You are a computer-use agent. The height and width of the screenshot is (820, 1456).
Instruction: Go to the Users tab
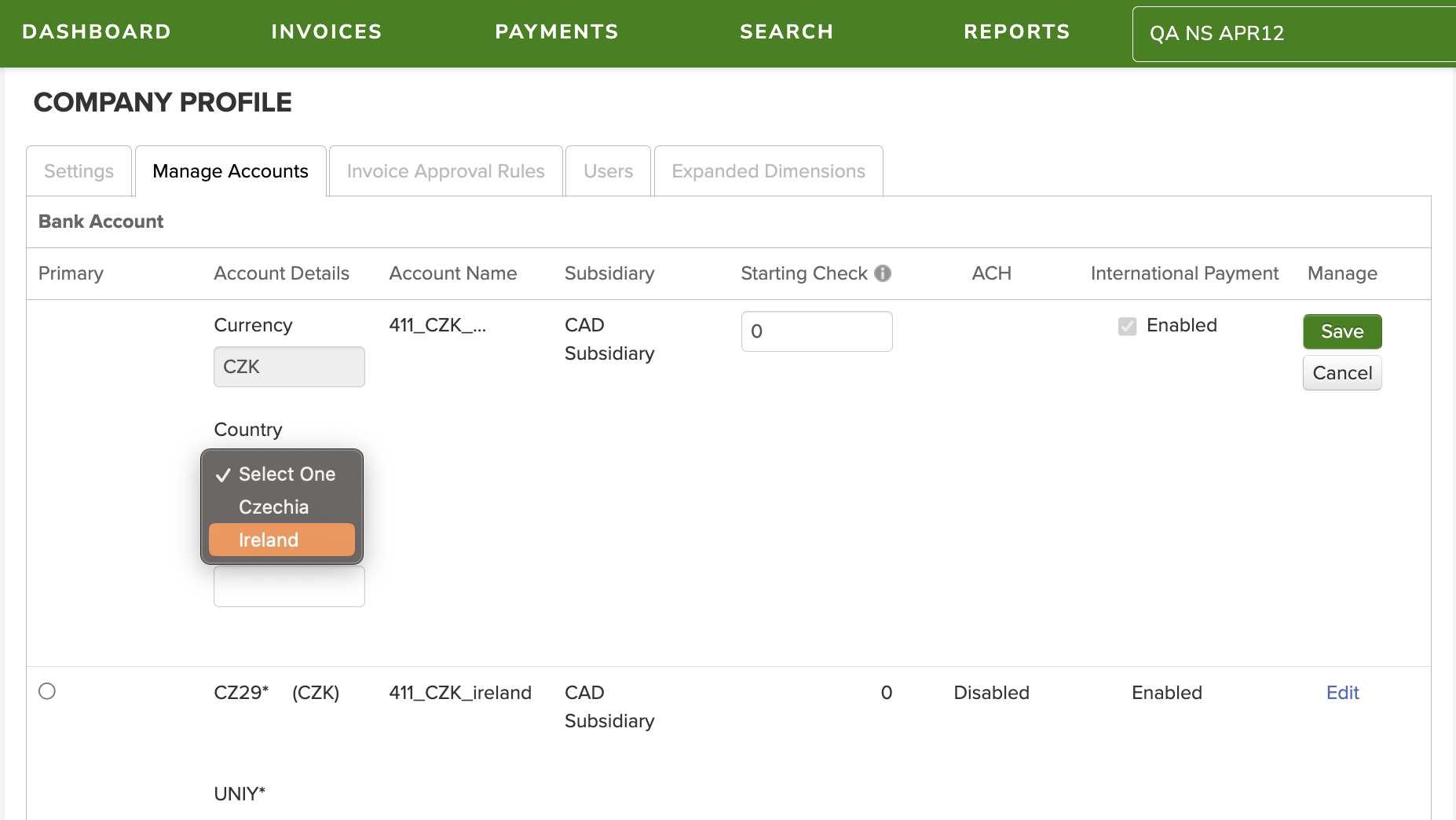tap(608, 171)
